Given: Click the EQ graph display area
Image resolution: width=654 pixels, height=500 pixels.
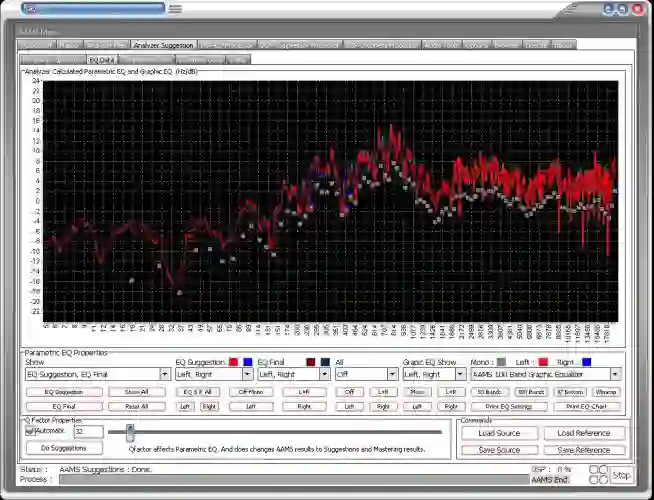Looking at the screenshot, I should [330, 201].
